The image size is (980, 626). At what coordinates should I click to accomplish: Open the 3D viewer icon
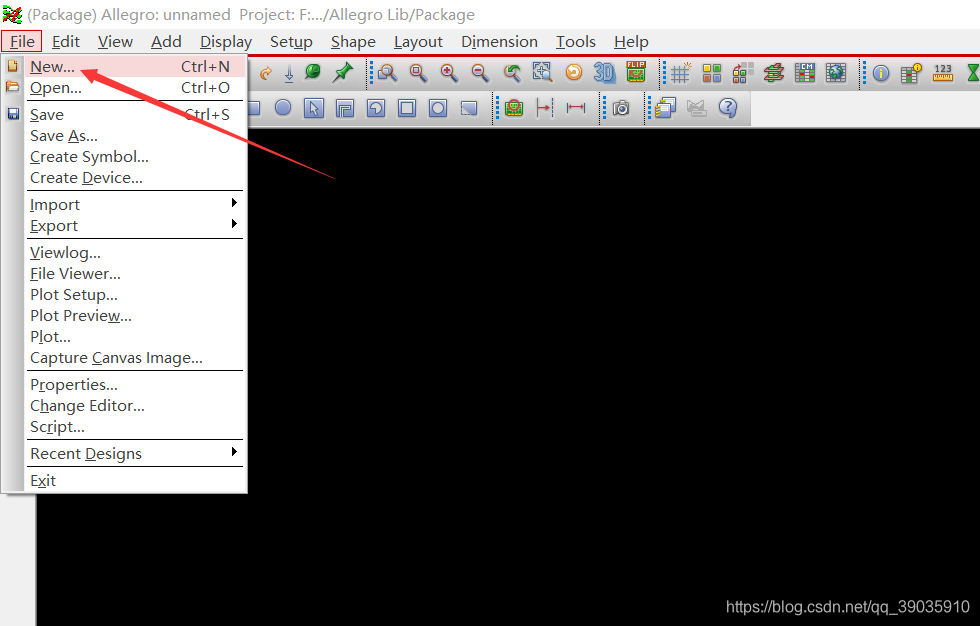604,72
